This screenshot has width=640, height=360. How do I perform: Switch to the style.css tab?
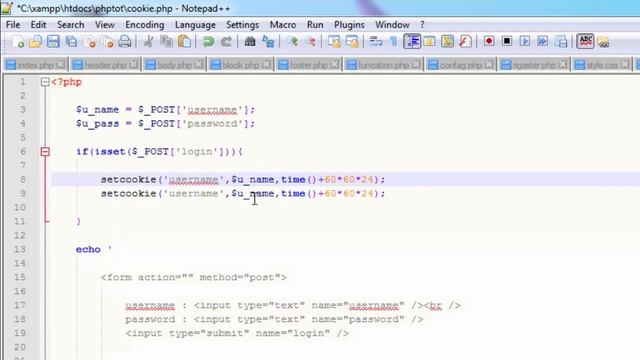602,65
